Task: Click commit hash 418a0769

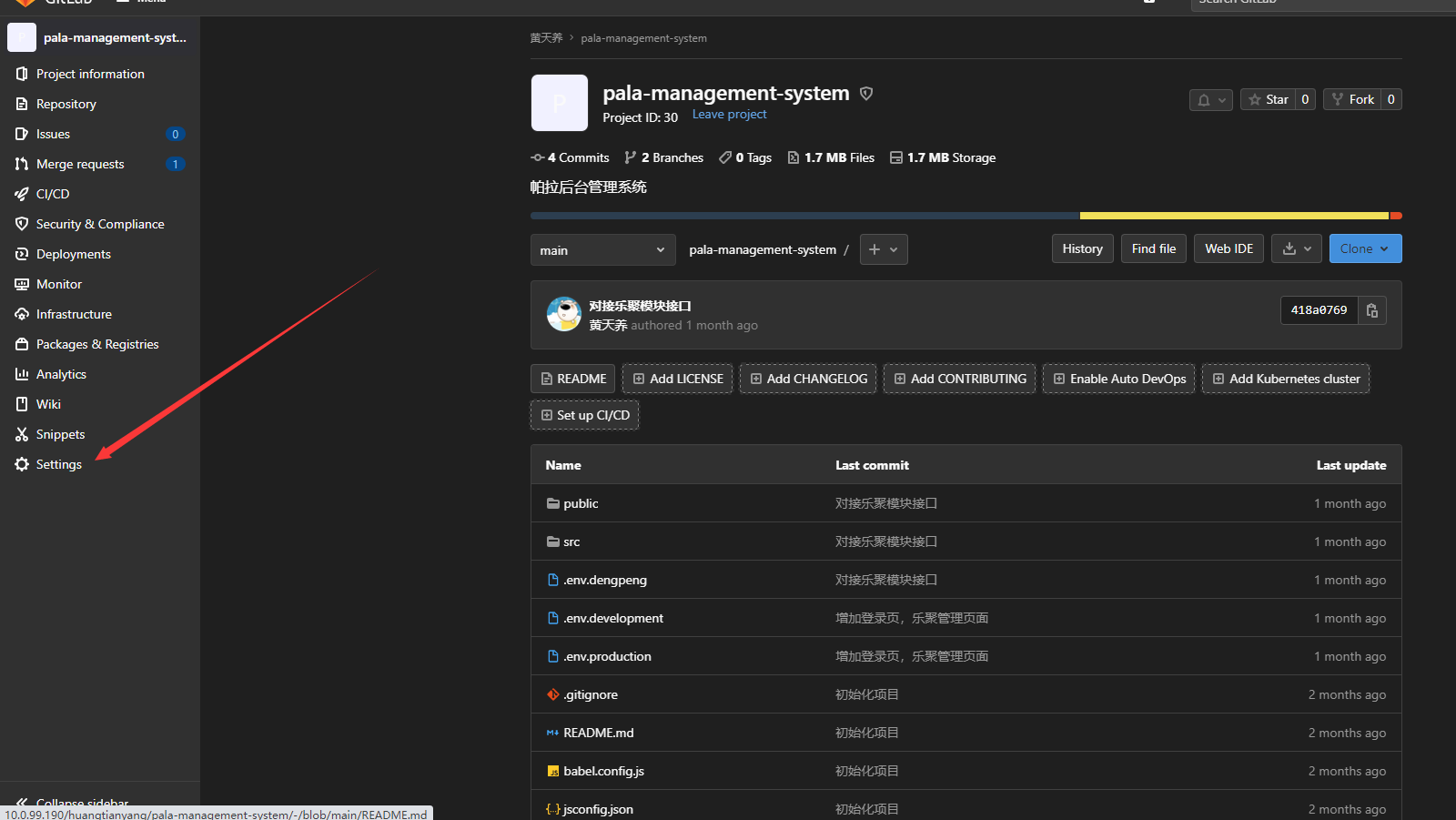Action: click(x=1319, y=310)
